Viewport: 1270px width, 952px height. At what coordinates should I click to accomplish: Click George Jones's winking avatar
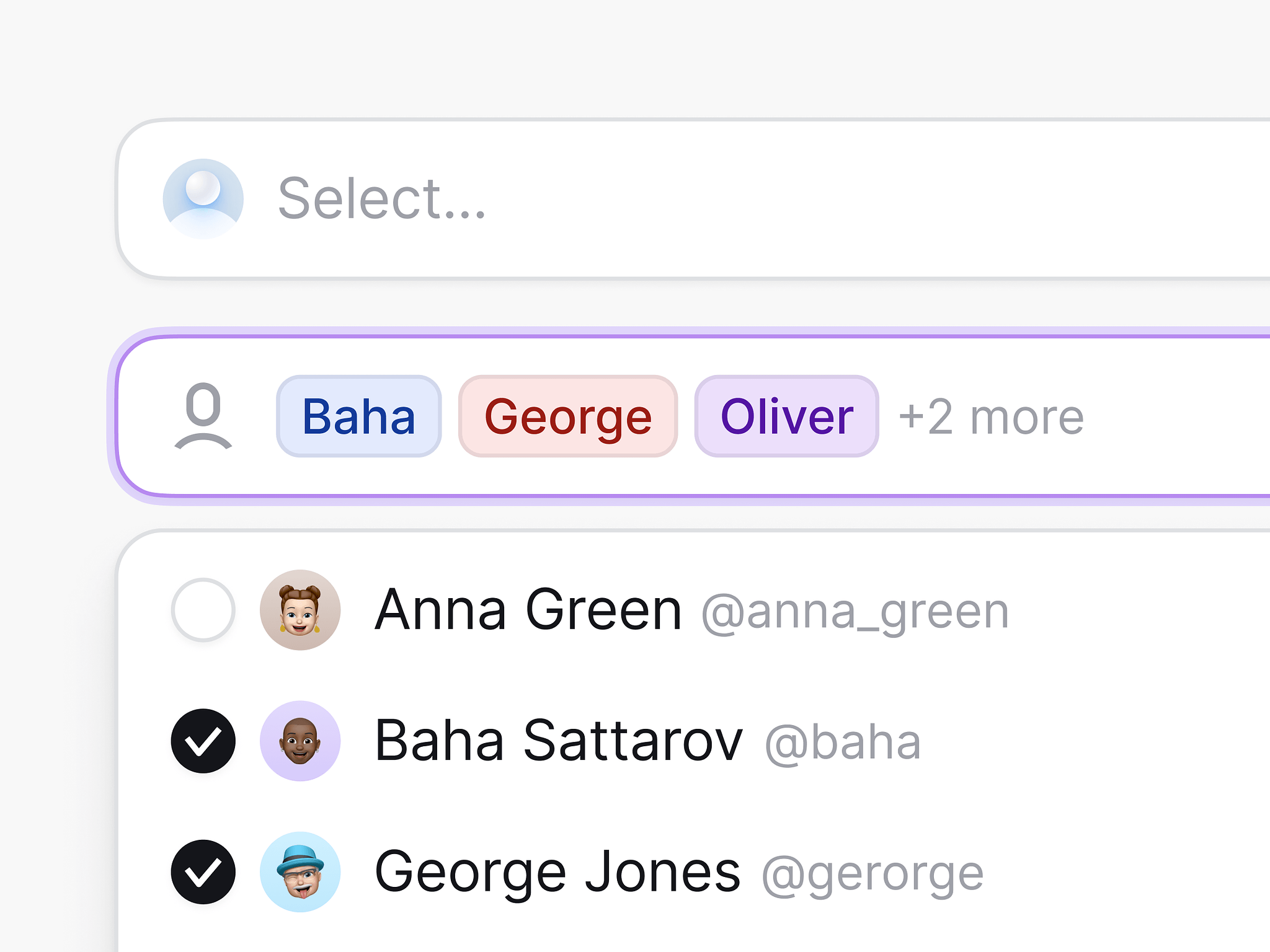300,871
